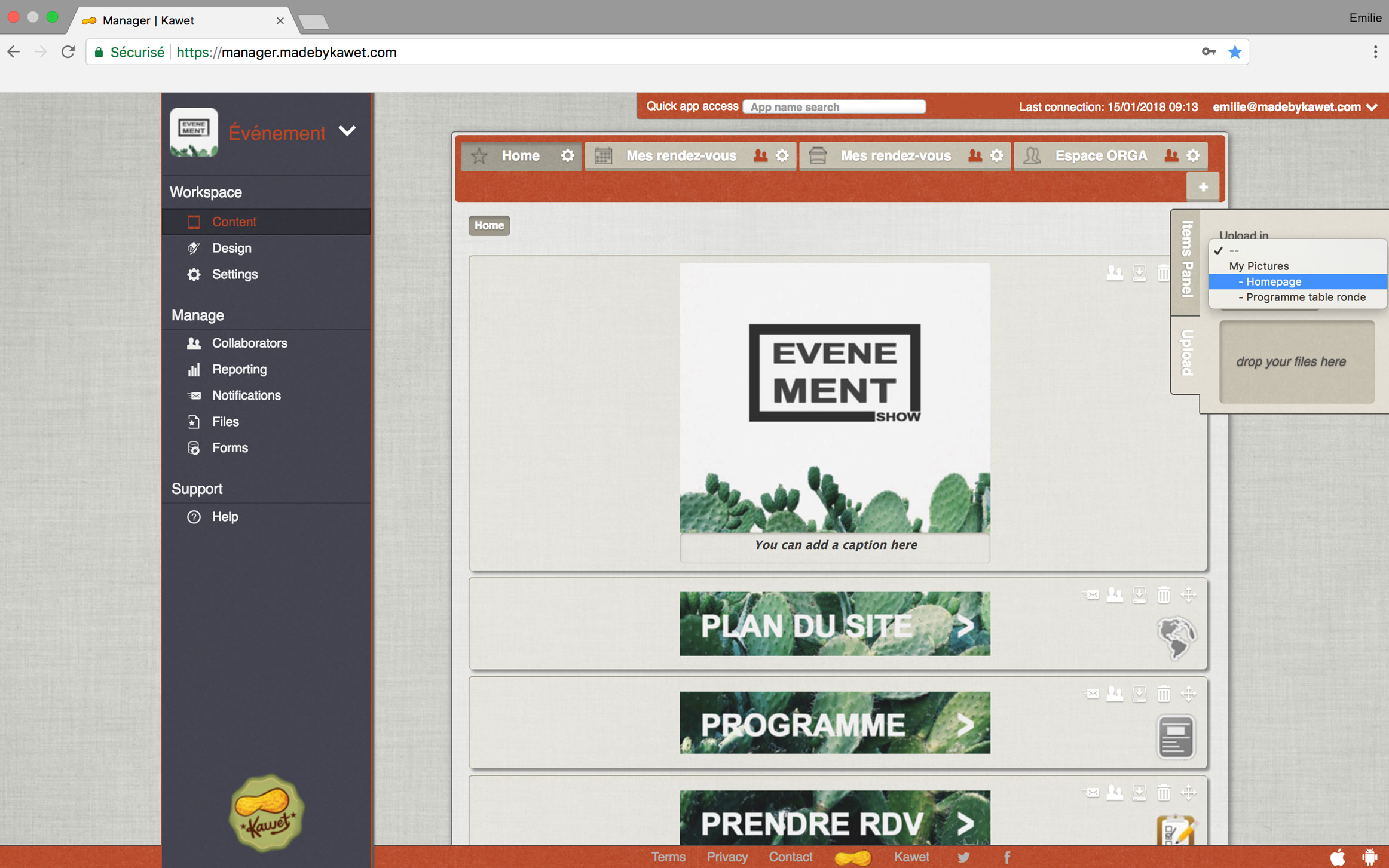Screen dimensions: 1389x868
Task: Click the Twitter icon in footer
Action: (x=963, y=857)
